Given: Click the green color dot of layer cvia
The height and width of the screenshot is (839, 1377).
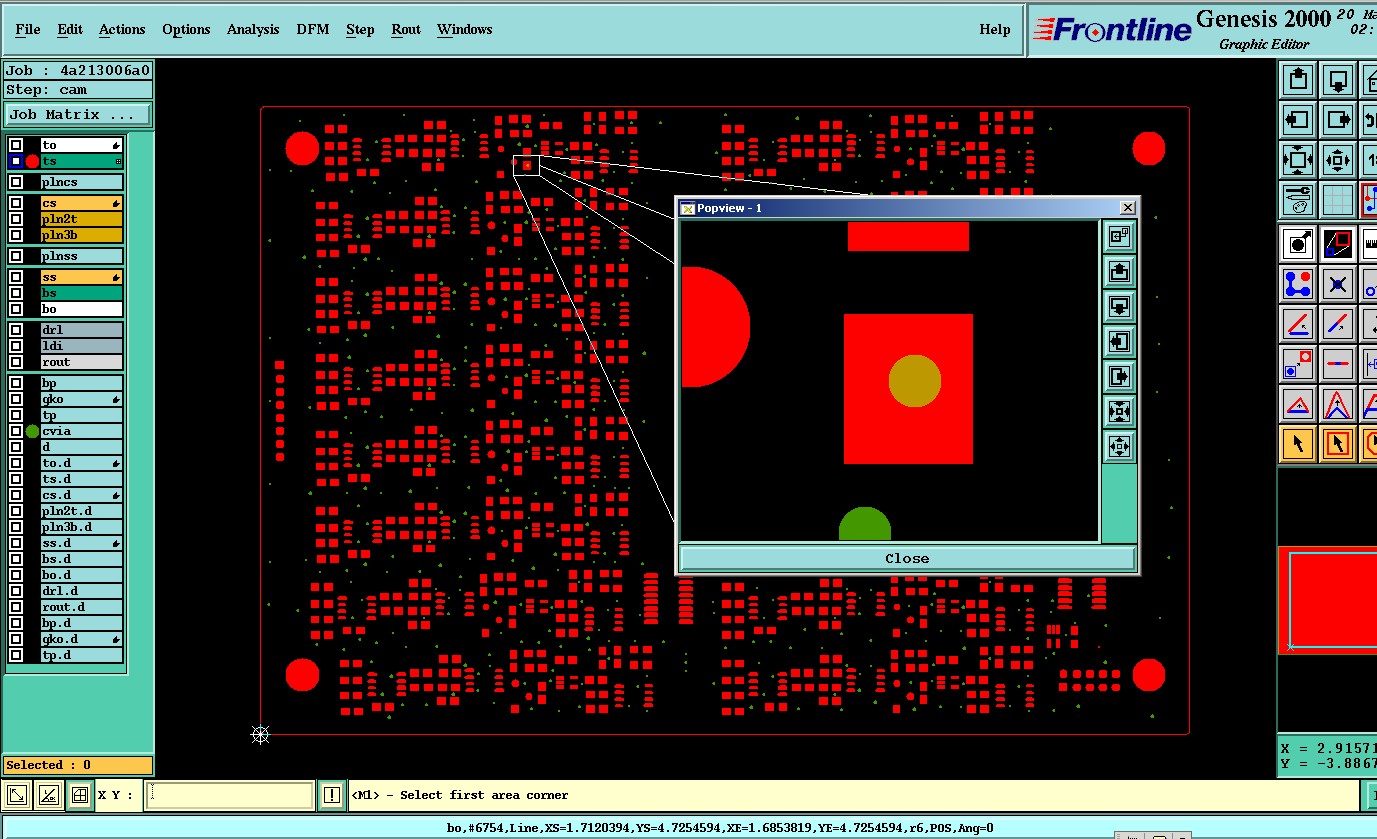Looking at the screenshot, I should pyautogui.click(x=32, y=431).
